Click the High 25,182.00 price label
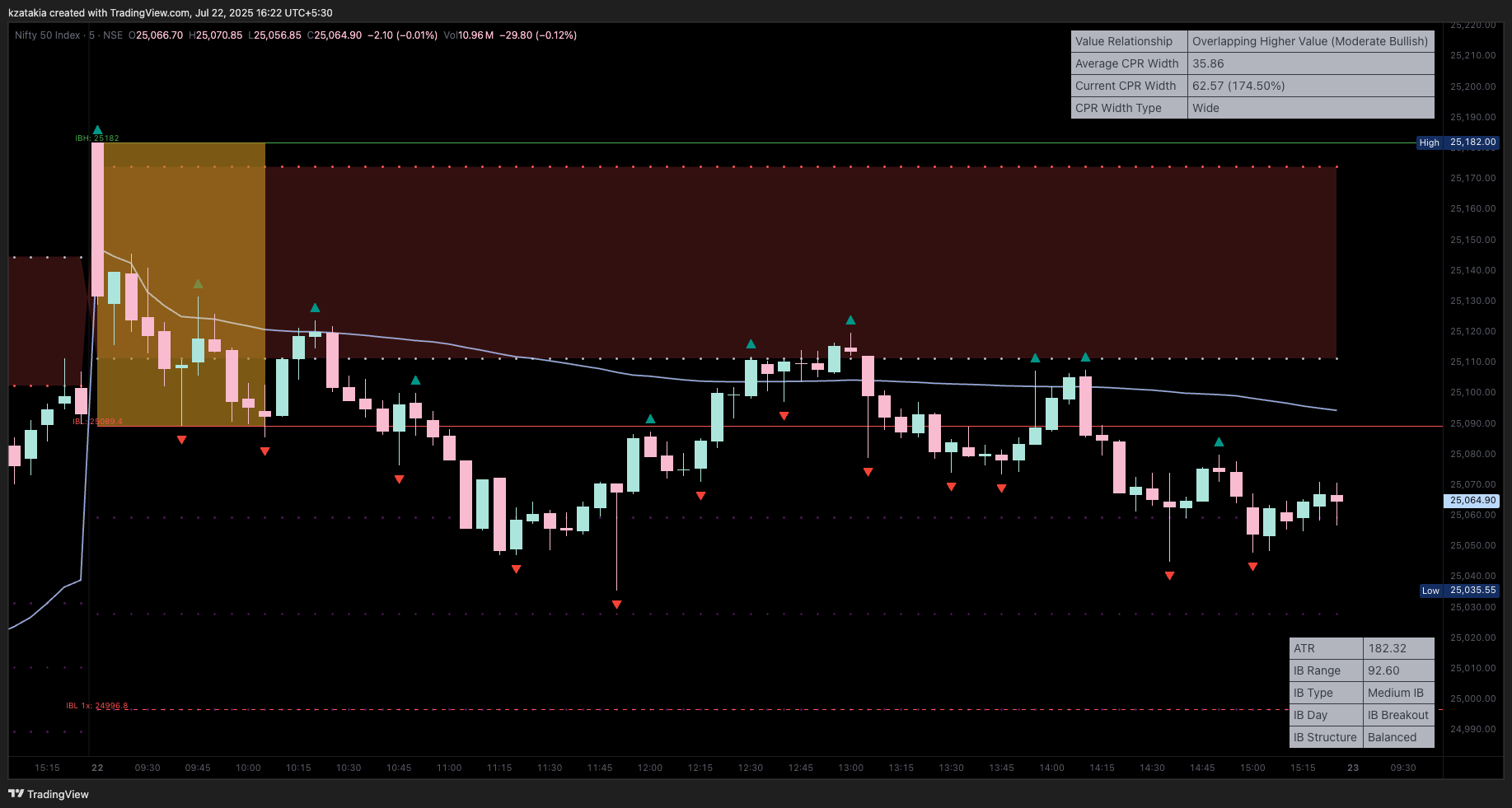 click(x=1457, y=142)
